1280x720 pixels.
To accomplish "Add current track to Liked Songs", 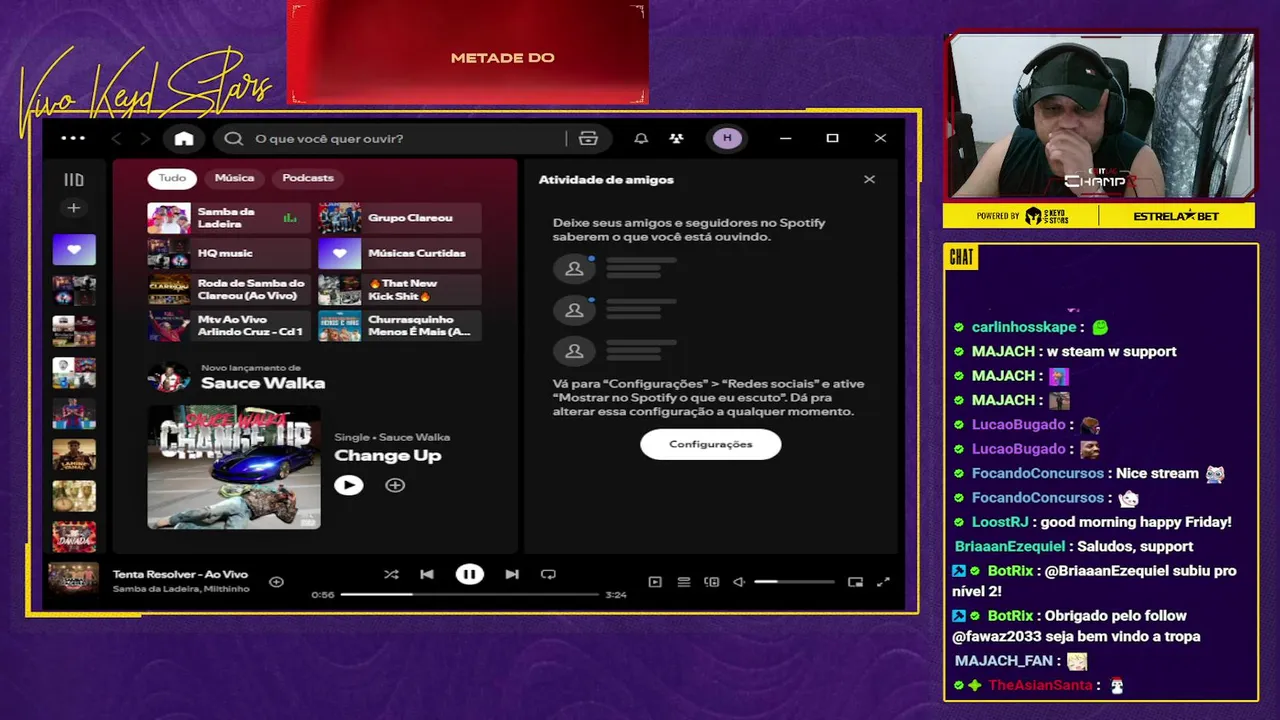I will (276, 582).
